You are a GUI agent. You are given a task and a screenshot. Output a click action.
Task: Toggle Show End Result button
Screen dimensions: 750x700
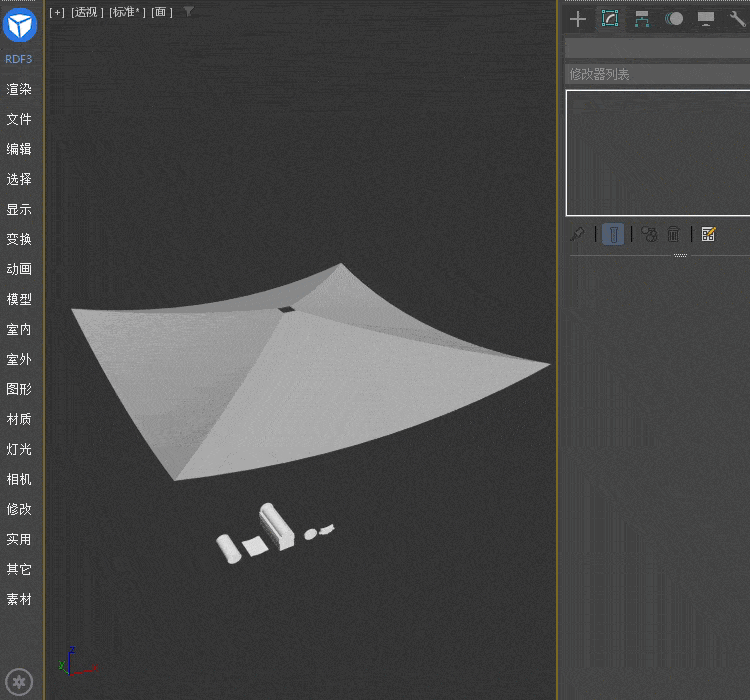pos(613,234)
